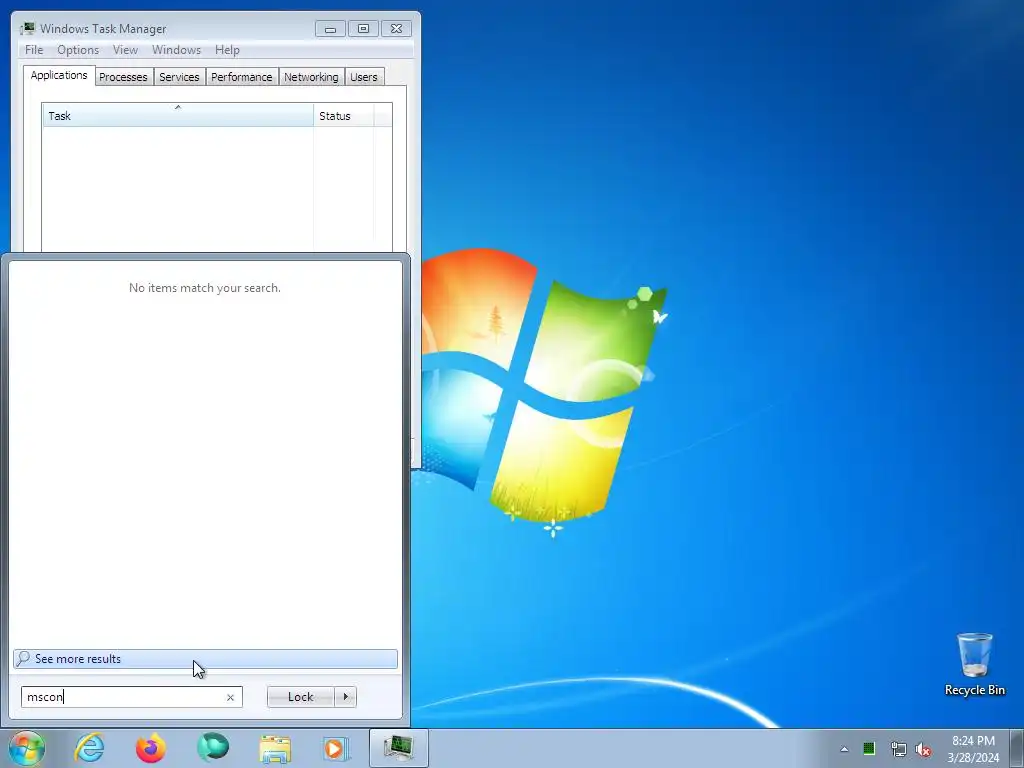
Task: Maximize the Task Manager window
Action: (364, 29)
